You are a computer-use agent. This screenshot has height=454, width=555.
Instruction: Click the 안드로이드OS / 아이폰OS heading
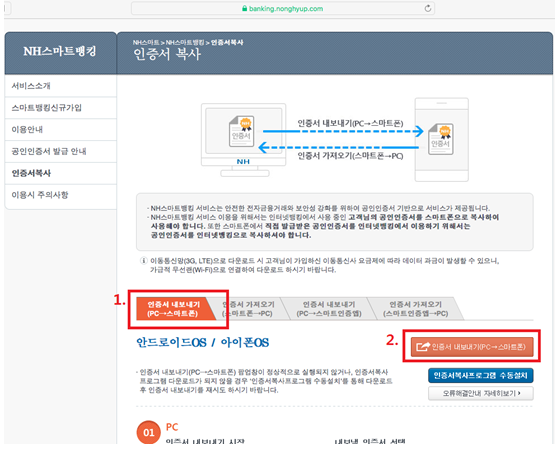(203, 343)
